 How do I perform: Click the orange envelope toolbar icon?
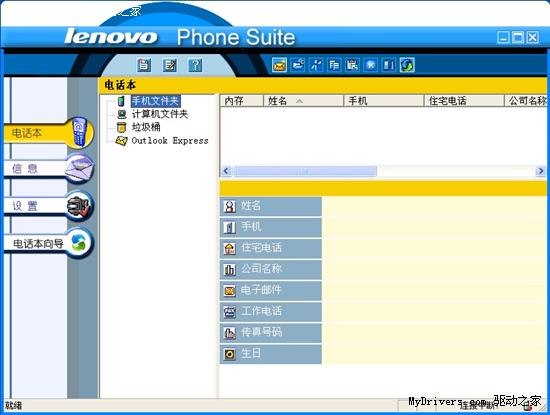pos(280,65)
